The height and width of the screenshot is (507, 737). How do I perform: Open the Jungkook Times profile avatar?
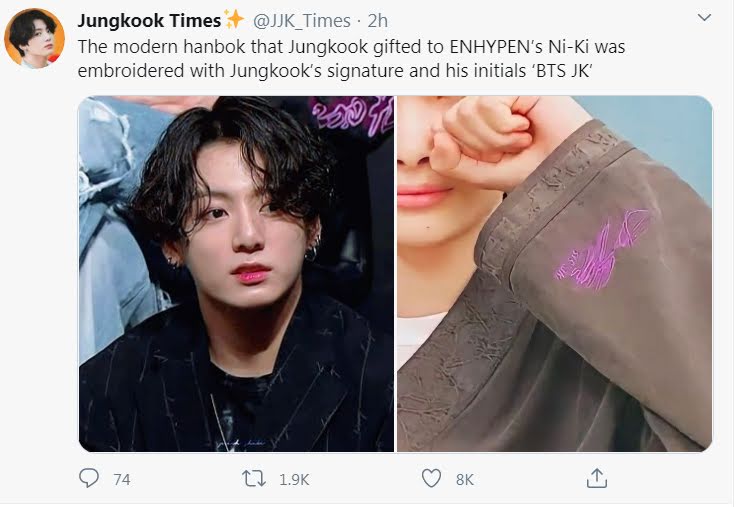[34, 38]
